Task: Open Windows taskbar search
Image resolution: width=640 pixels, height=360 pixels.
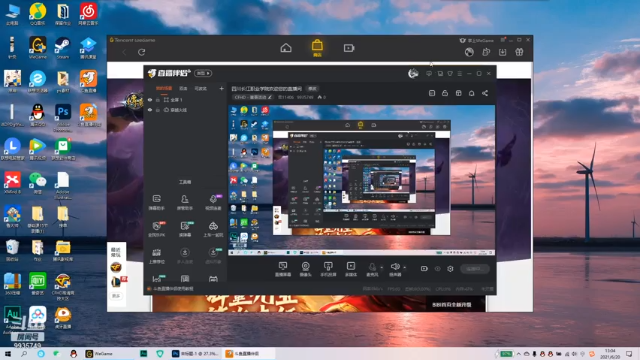Action: (x=24, y=354)
